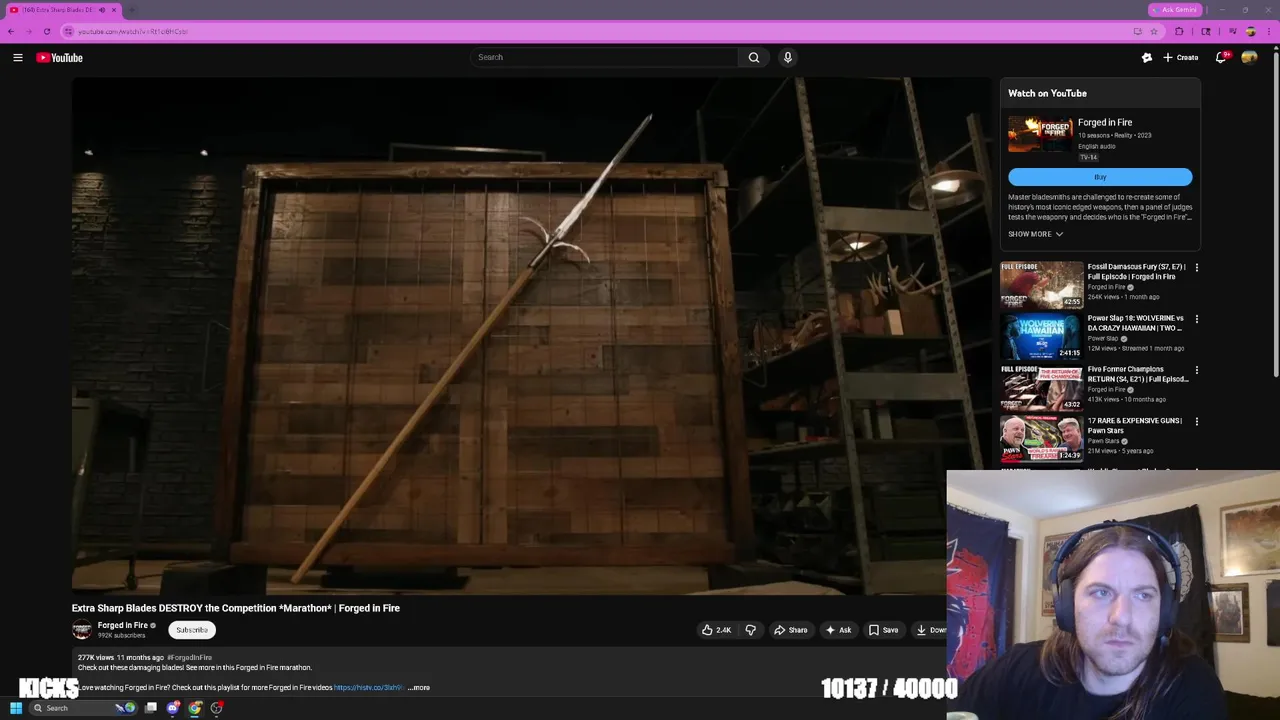This screenshot has width=1280, height=720.
Task: Save the video to a playlist
Action: (883, 630)
